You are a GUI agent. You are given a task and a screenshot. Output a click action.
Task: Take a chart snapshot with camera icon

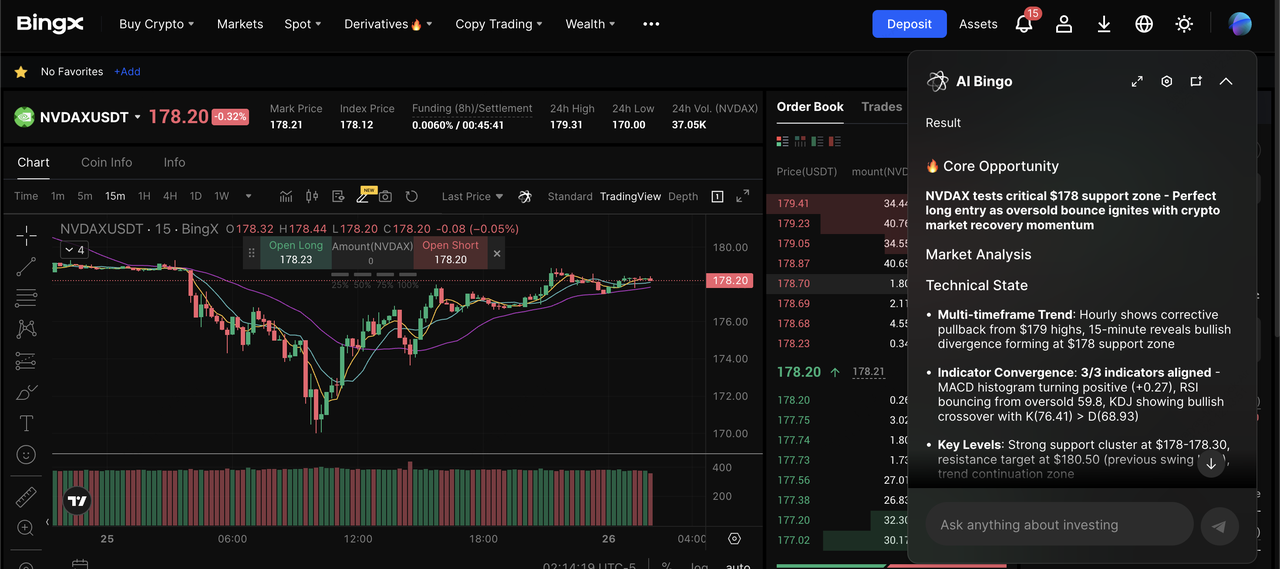385,196
